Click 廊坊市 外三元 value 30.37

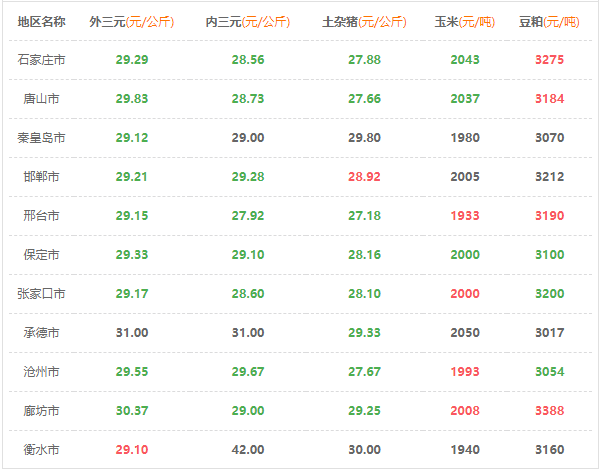pos(132,411)
